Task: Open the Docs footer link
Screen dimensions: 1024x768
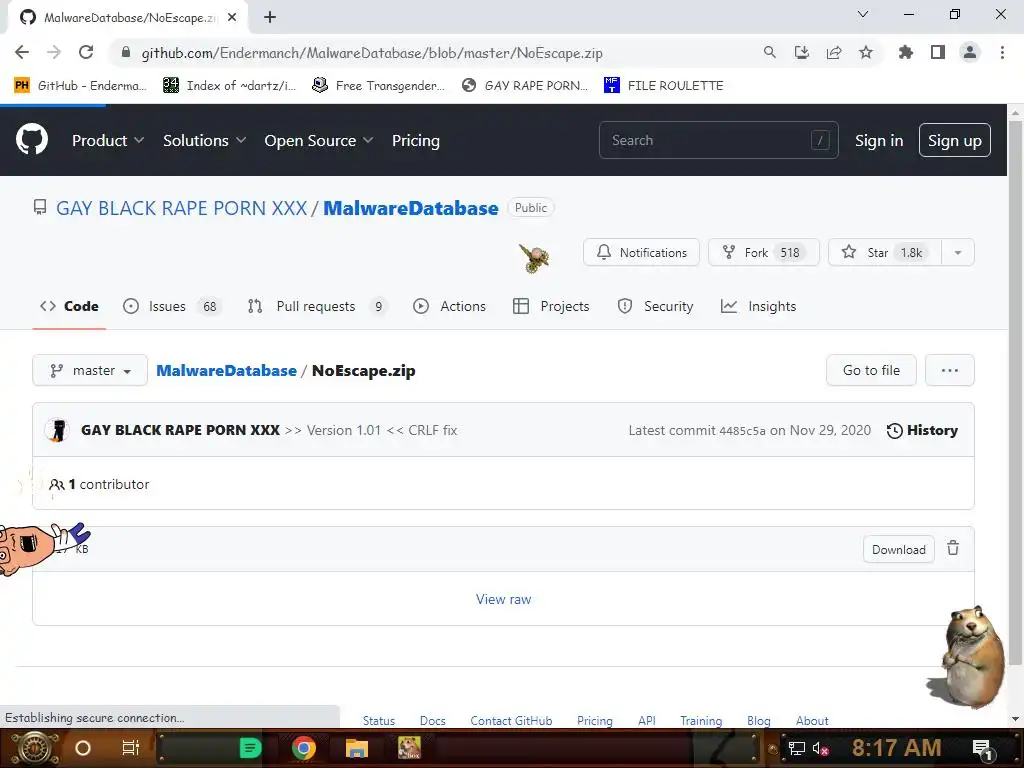Action: point(432,720)
